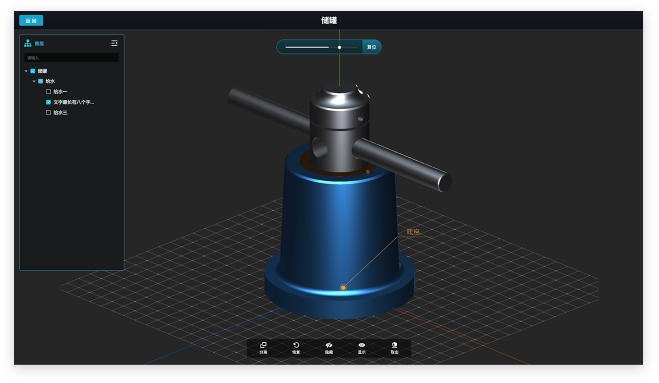The image size is (659, 383).
Task: Check the last child item checkbox
Action: pos(48,113)
